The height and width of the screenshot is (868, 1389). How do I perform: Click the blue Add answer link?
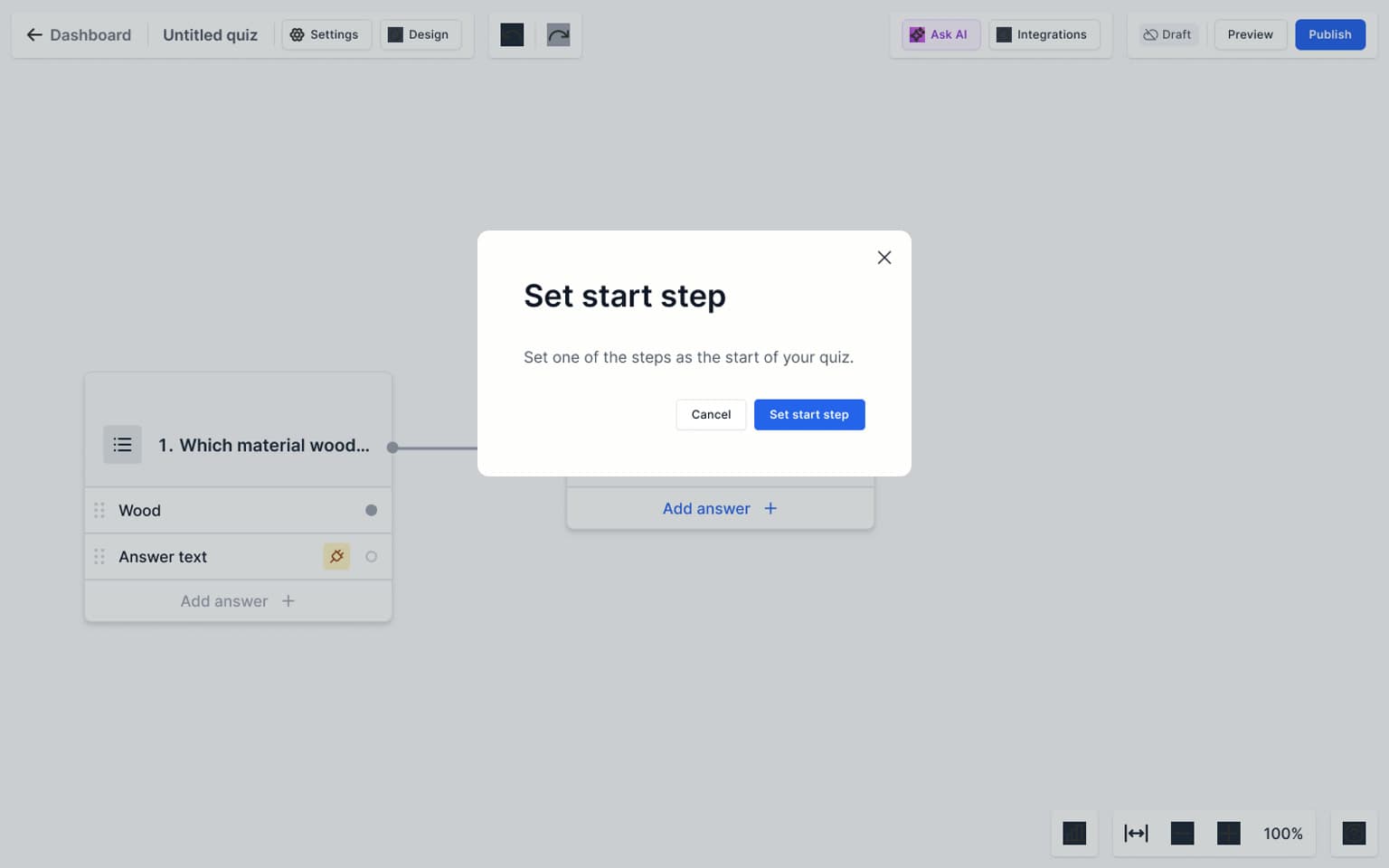720,508
